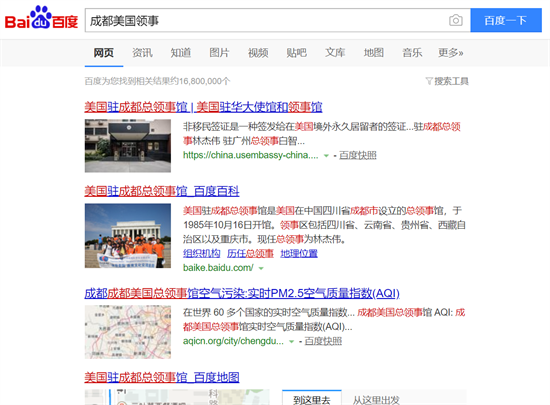Switch to the 知道 tab
Screen dimensions: 550x405
181,53
